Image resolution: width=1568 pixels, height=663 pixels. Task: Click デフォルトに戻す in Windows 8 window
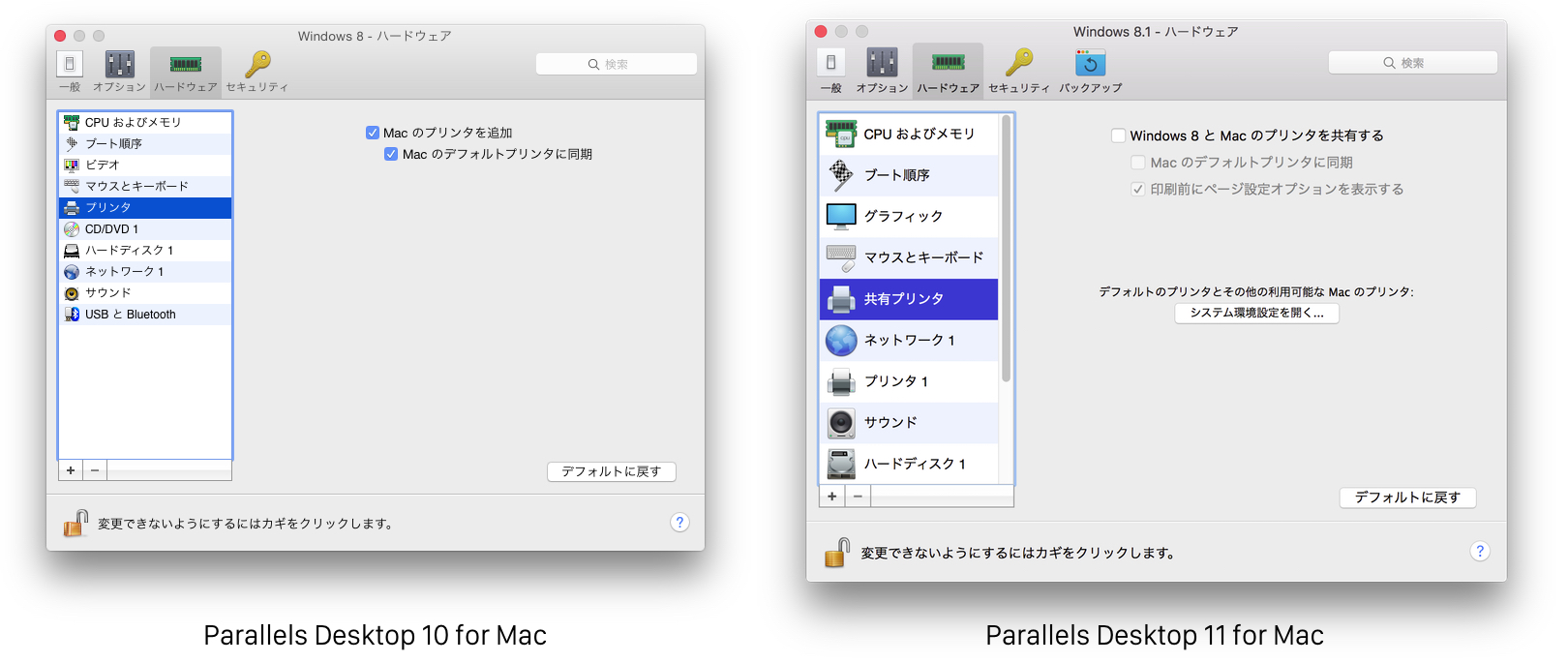612,471
